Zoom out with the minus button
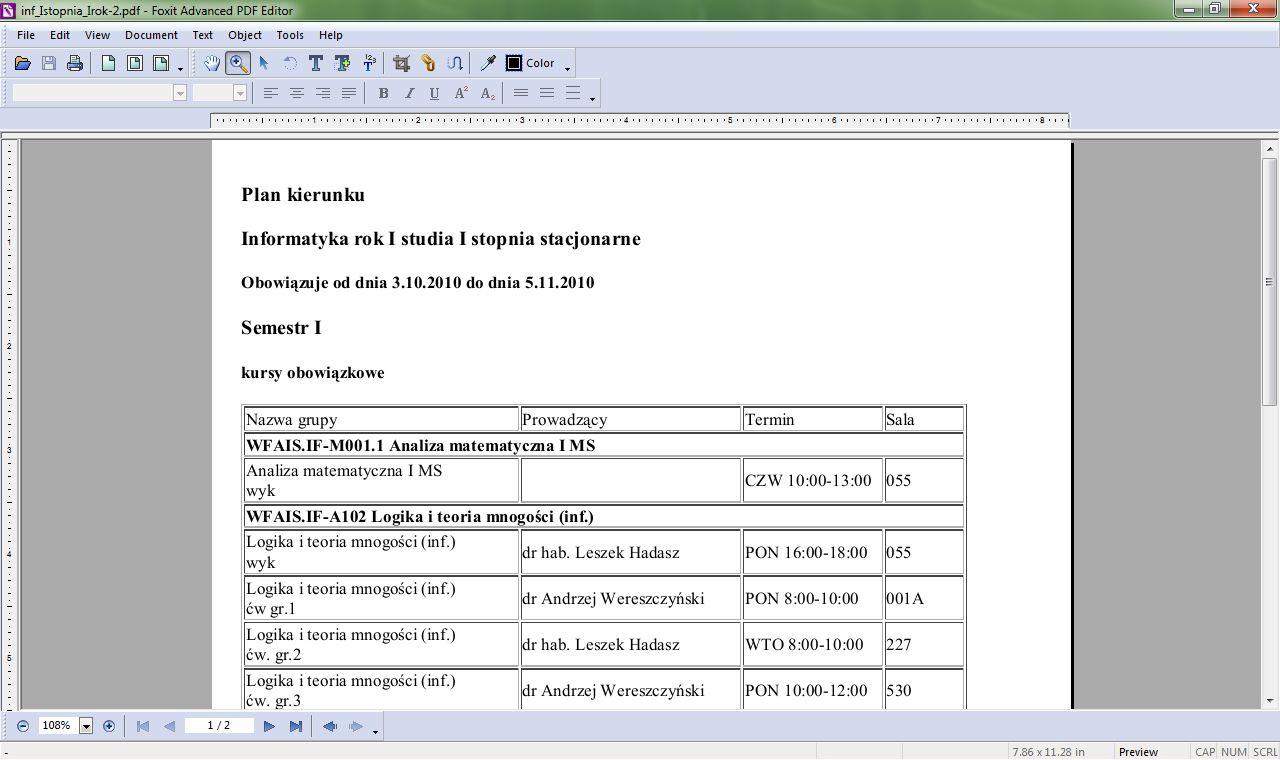The image size is (1280, 760). pyautogui.click(x=23, y=726)
